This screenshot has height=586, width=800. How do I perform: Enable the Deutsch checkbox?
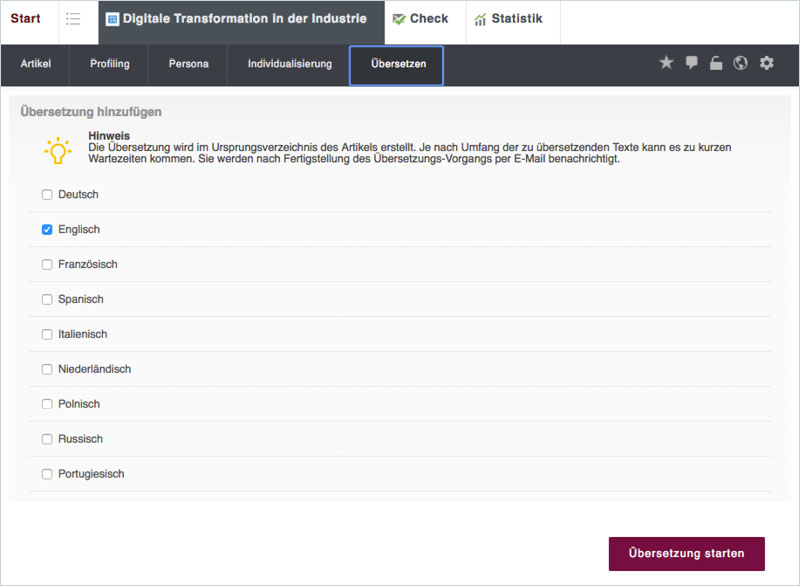47,195
